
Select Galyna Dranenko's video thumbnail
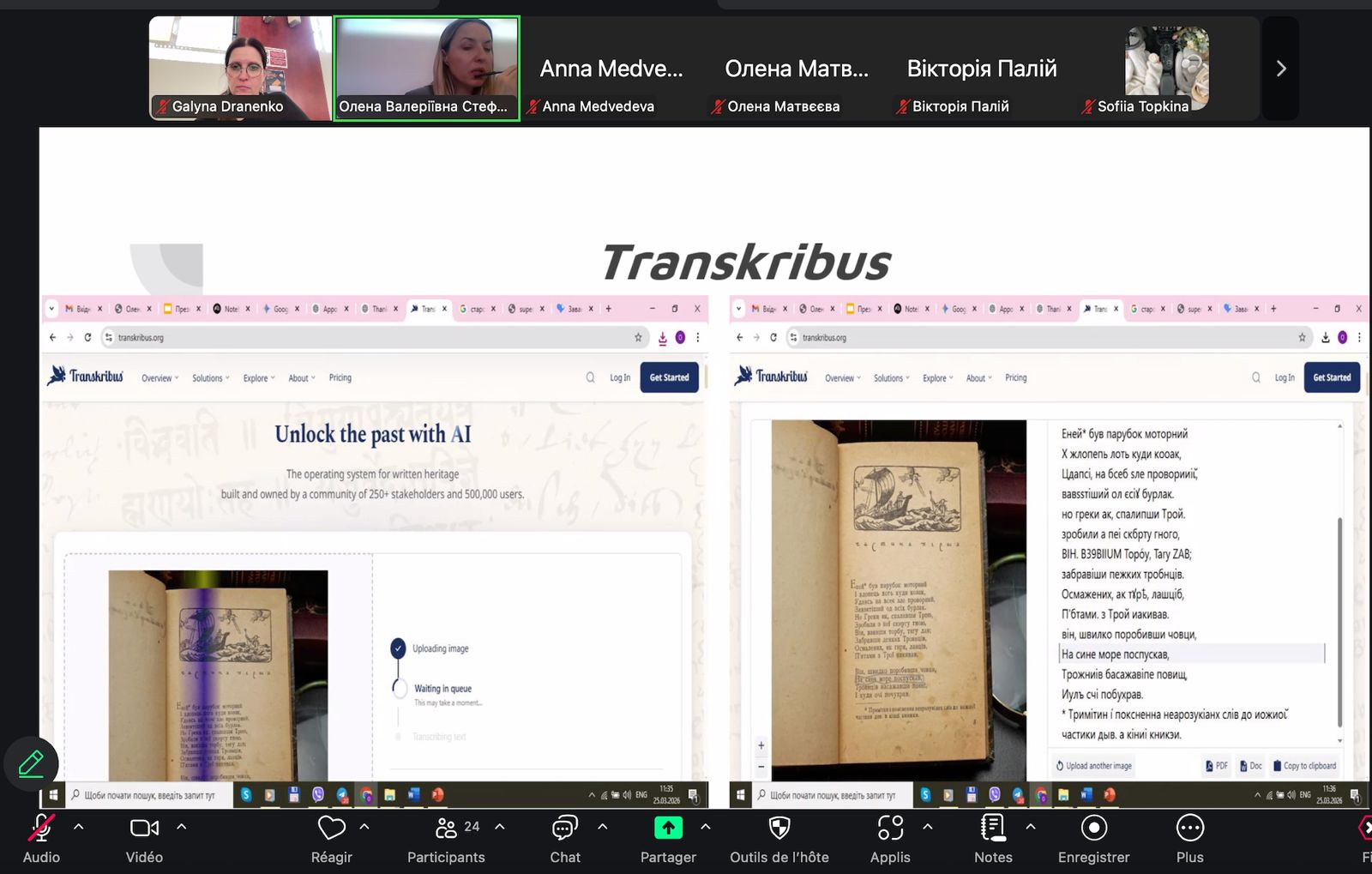click(x=240, y=69)
